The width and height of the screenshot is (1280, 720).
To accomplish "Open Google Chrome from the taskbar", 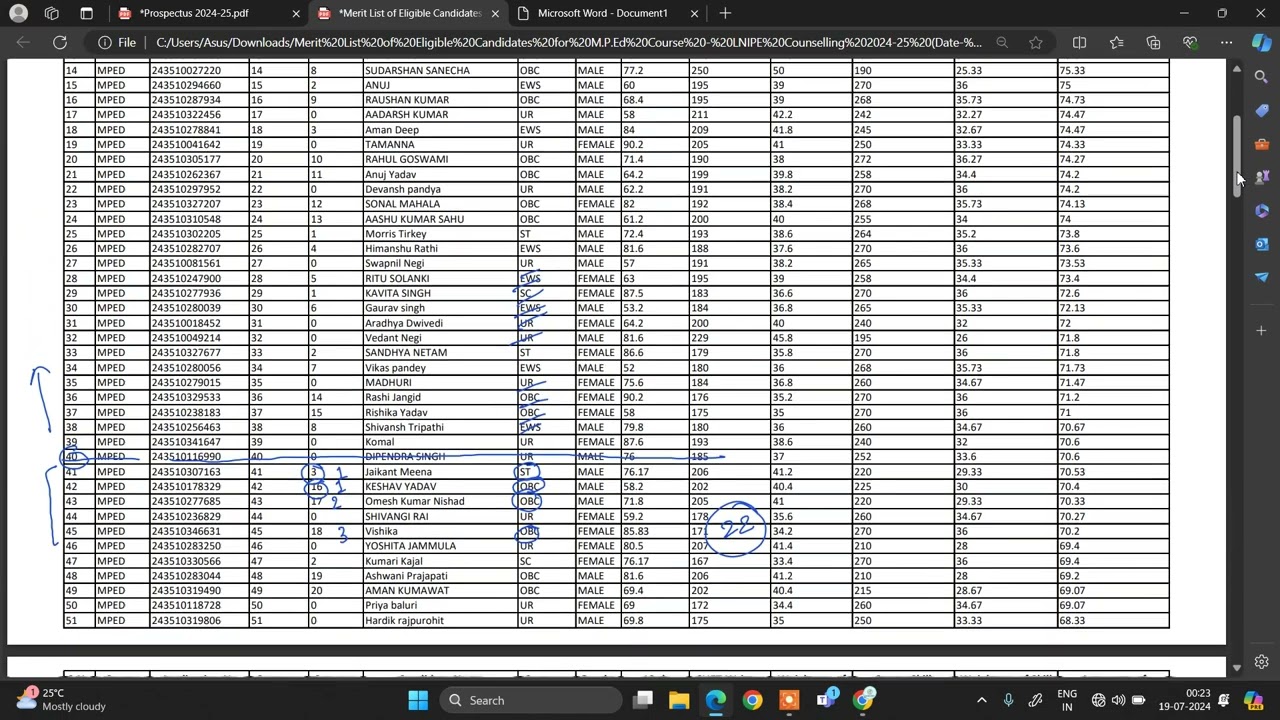I will (752, 700).
